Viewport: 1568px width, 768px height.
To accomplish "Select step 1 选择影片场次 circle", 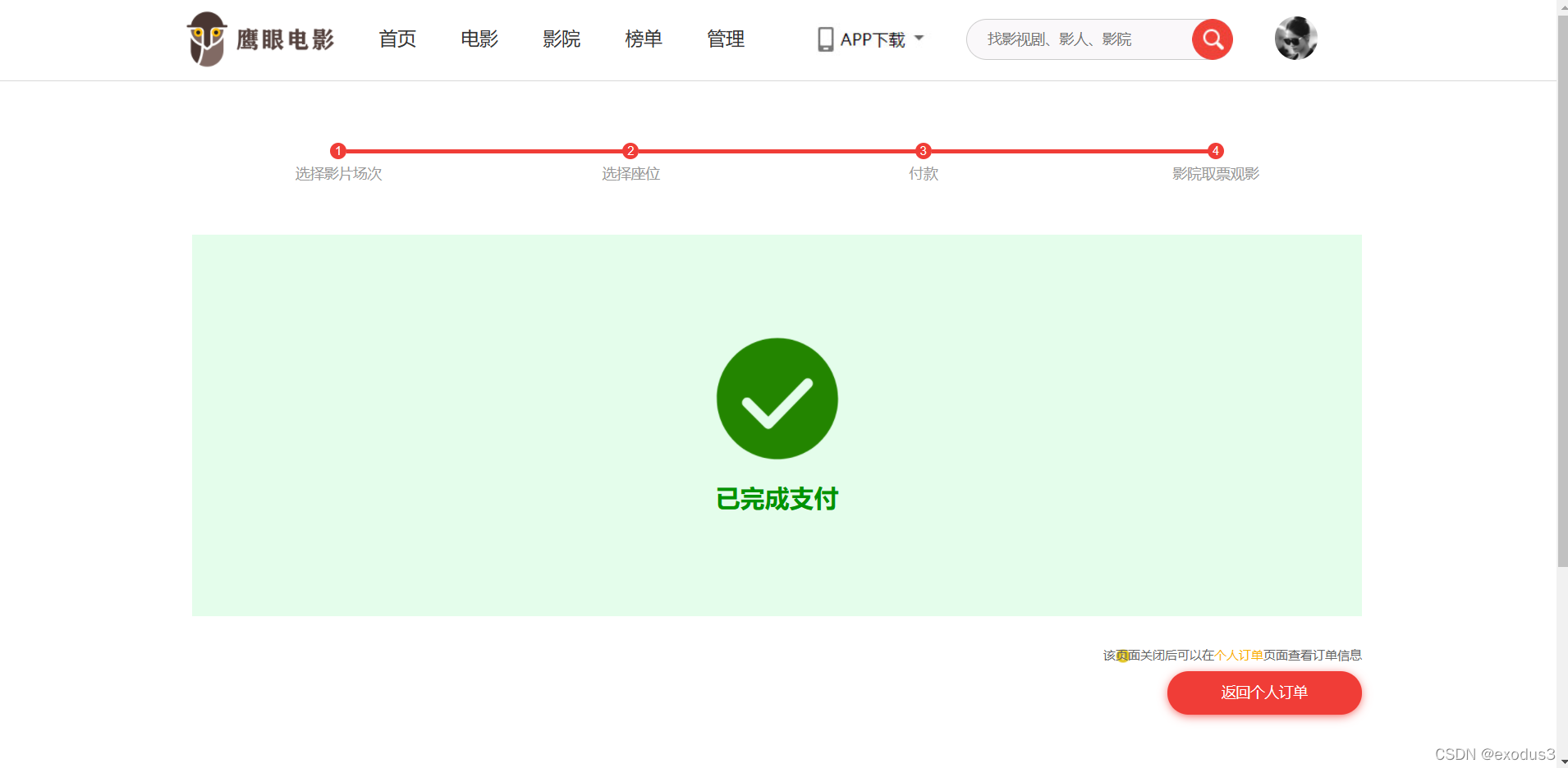I will [x=338, y=151].
